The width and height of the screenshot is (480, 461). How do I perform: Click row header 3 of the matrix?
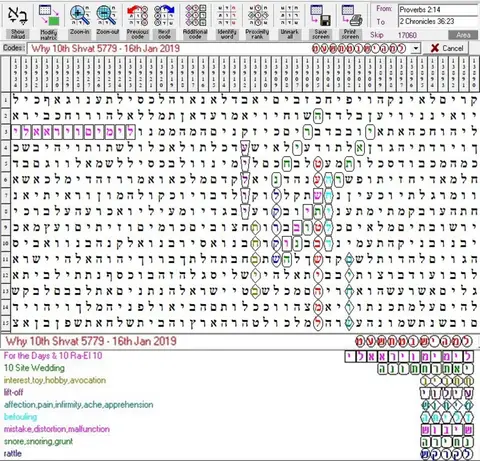[5, 132]
